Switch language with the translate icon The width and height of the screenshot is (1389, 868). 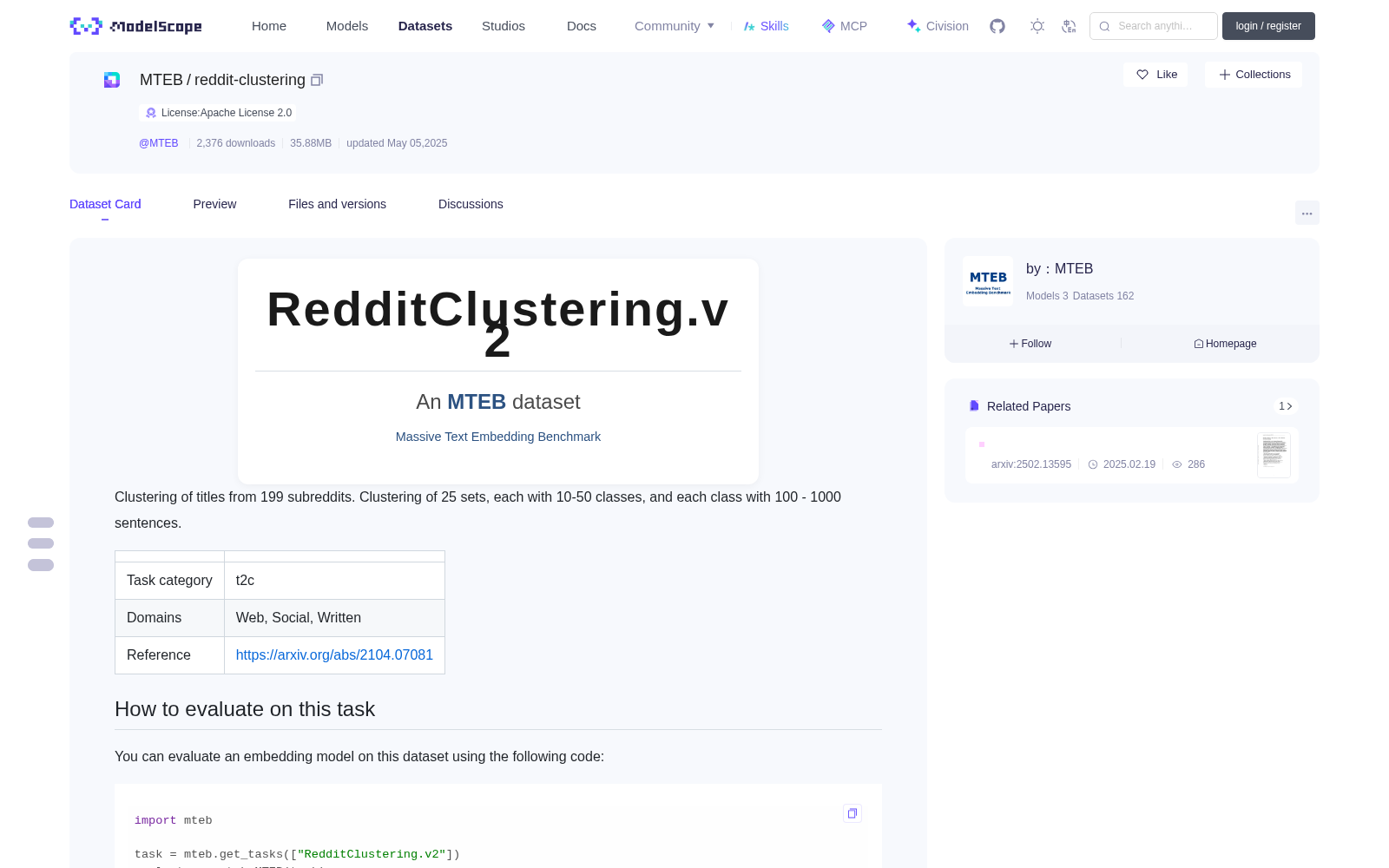(1070, 26)
